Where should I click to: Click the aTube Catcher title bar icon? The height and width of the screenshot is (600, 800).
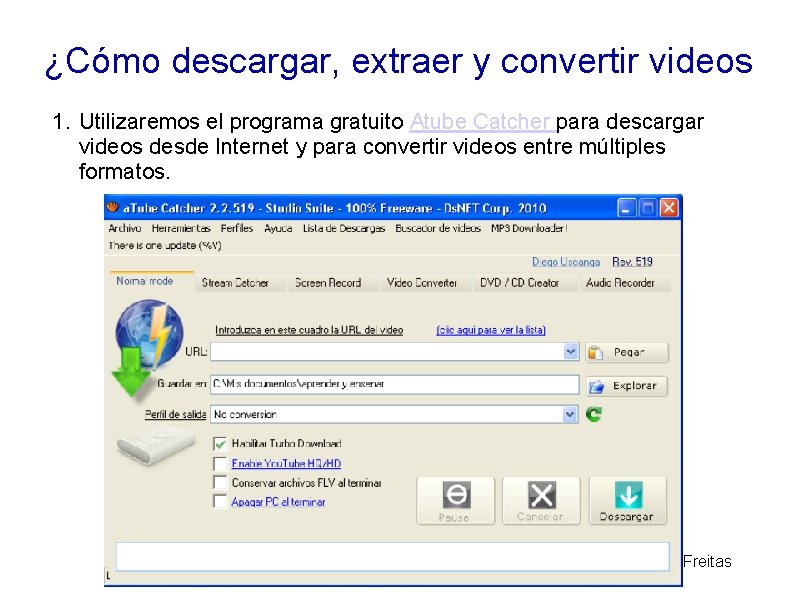click(112, 207)
